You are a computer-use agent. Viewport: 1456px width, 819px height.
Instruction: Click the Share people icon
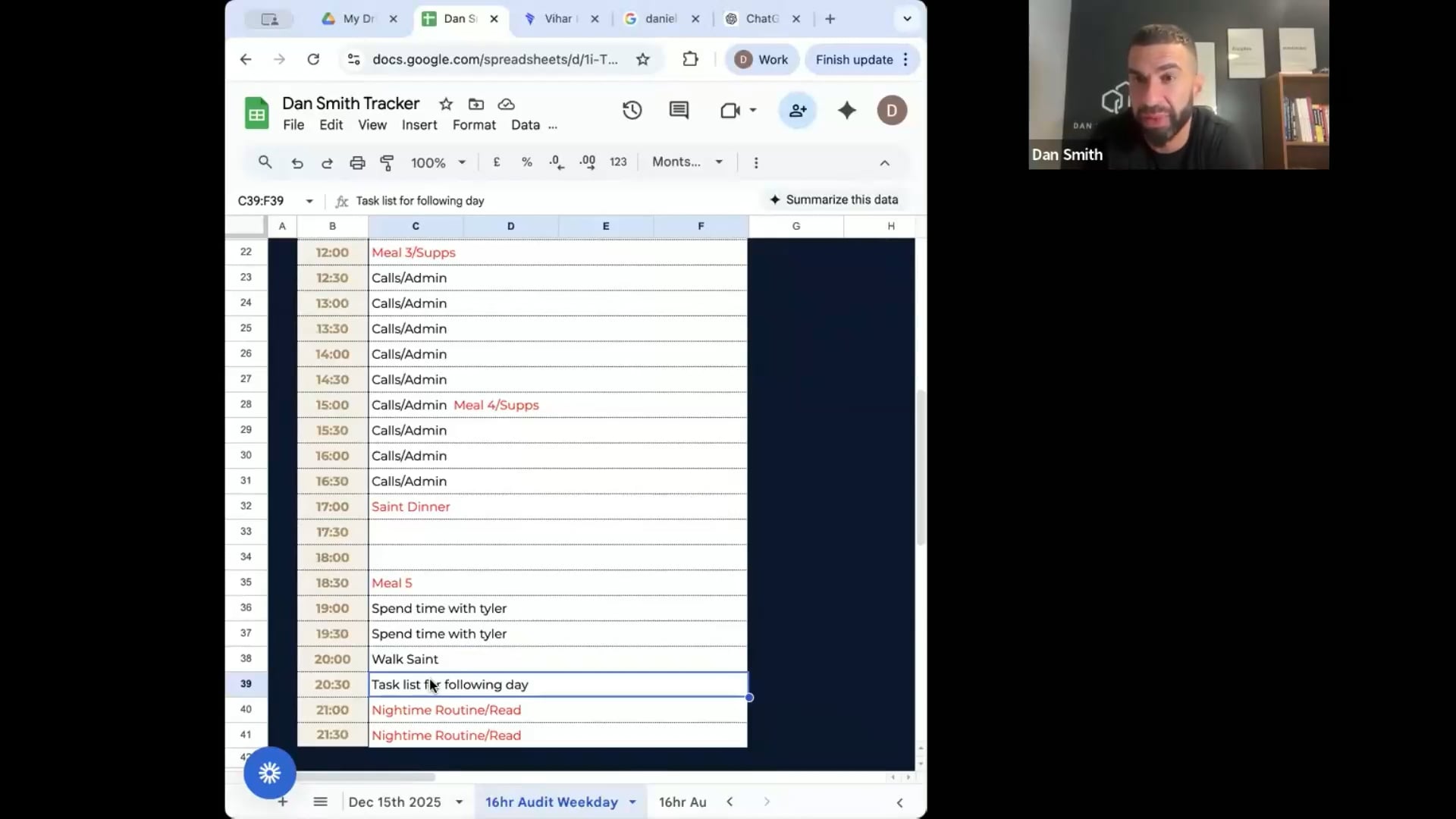[797, 111]
